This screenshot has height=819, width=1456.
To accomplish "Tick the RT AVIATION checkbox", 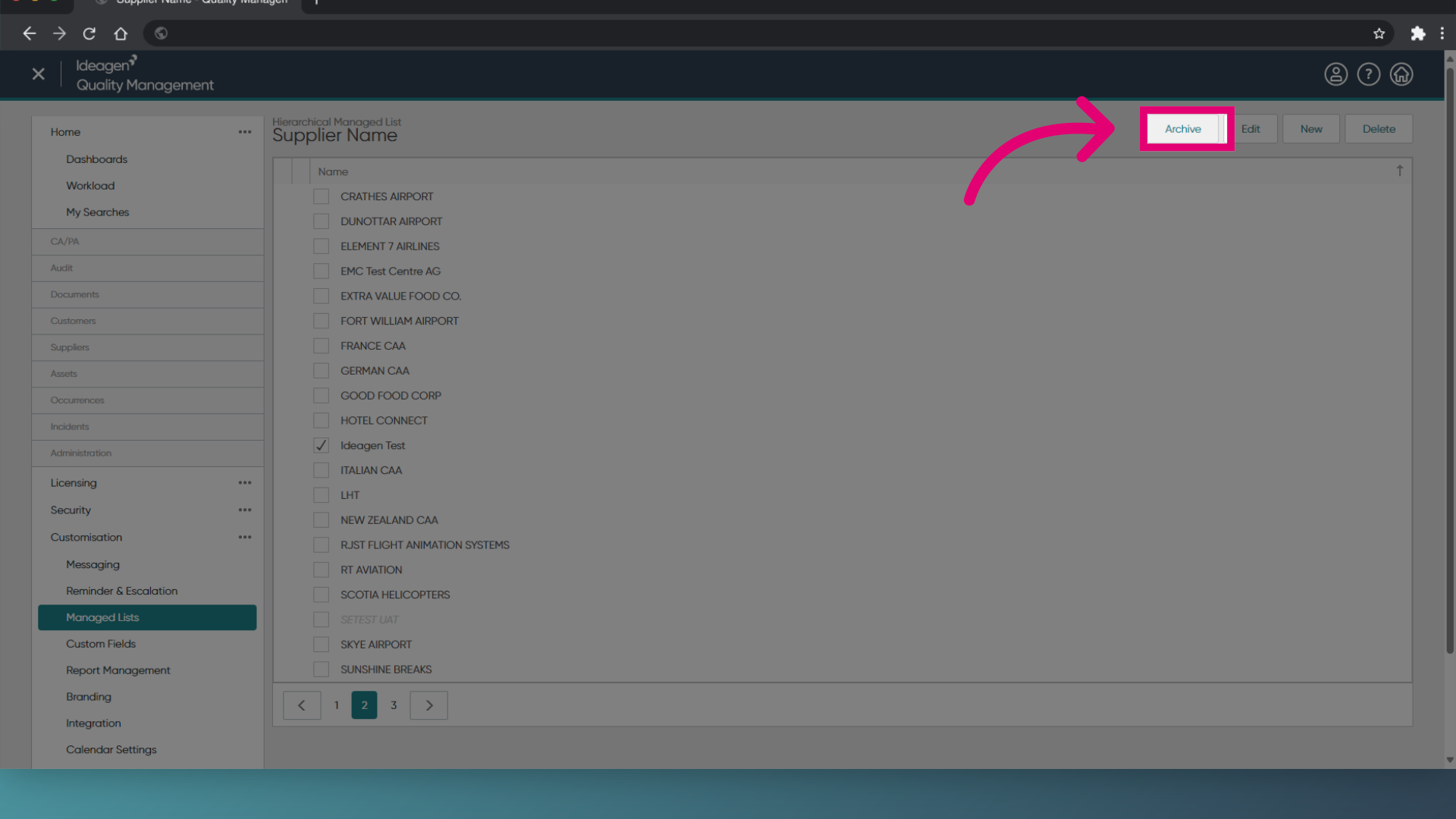I will 322,570.
